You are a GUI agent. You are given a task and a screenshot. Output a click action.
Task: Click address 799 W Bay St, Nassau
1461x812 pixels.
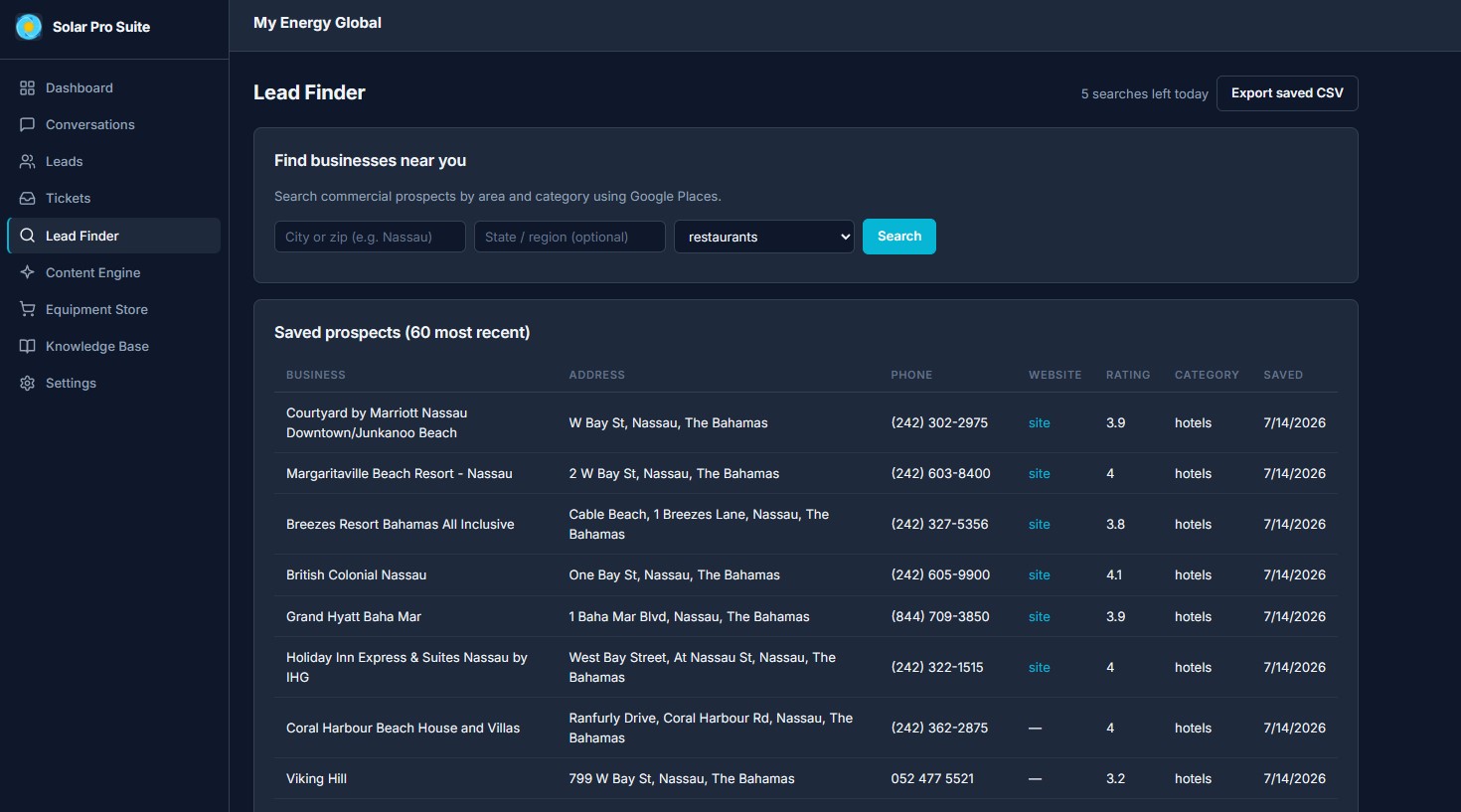pos(682,778)
